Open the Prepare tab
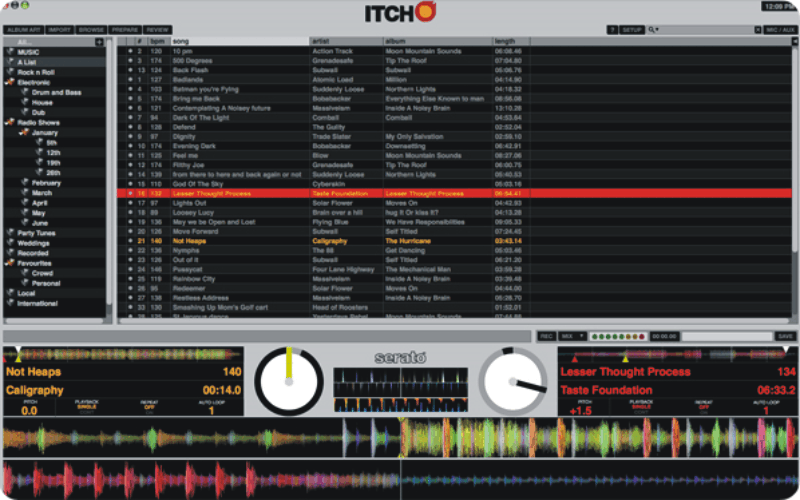 point(124,31)
